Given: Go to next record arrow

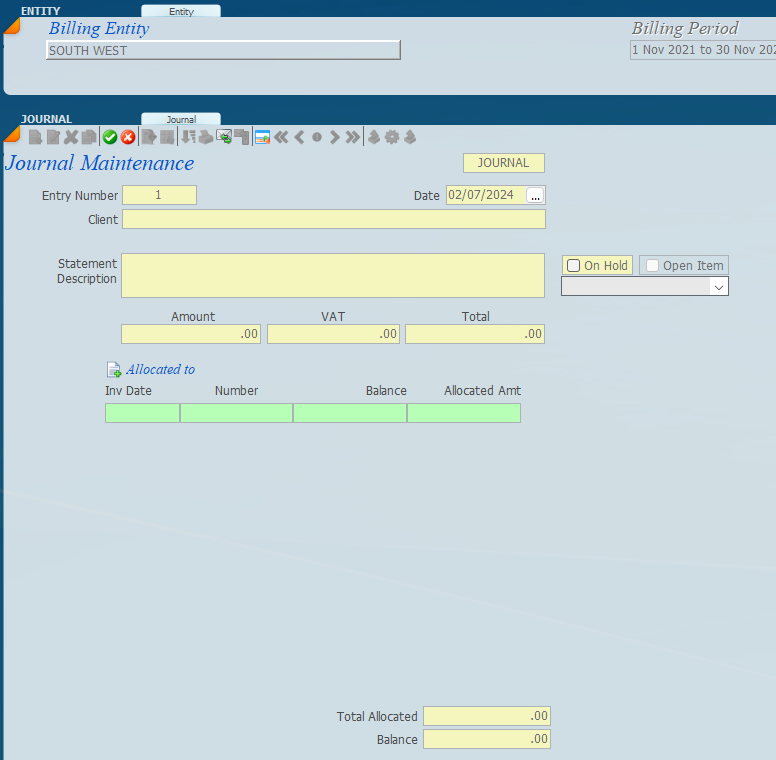Looking at the screenshot, I should (335, 138).
